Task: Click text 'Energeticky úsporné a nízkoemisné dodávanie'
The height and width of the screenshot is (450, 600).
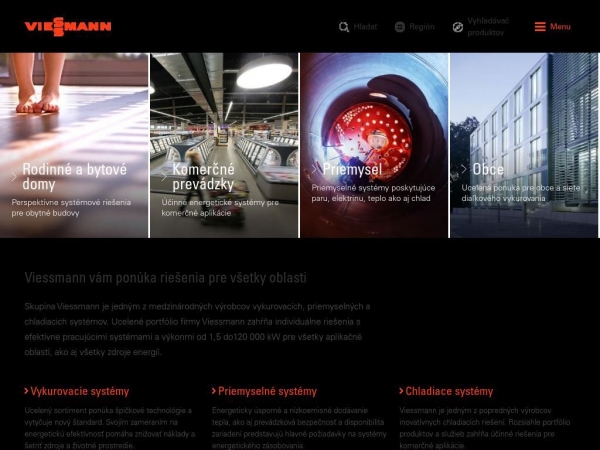Action: click(x=299, y=428)
